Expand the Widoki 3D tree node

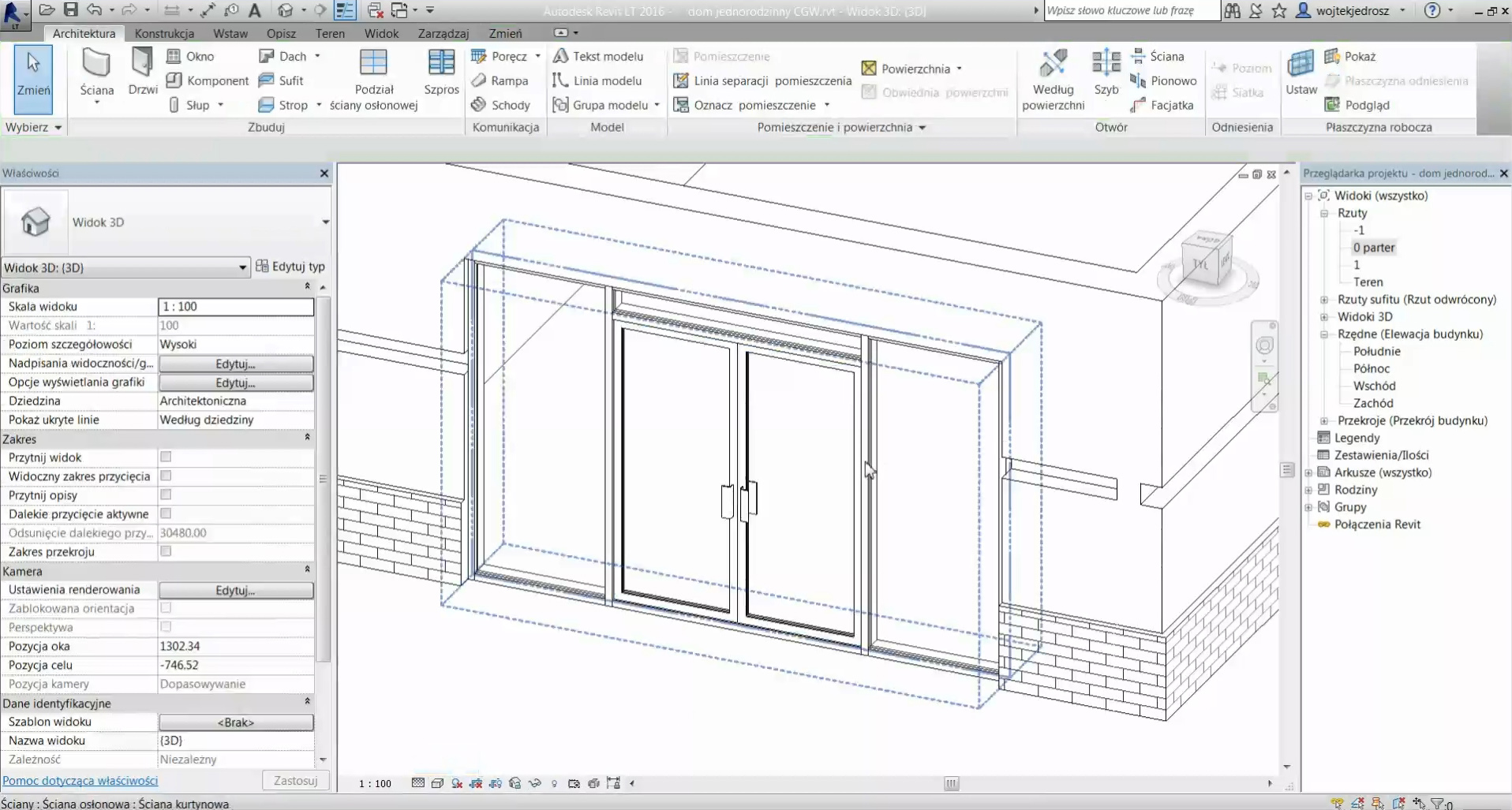click(1324, 317)
